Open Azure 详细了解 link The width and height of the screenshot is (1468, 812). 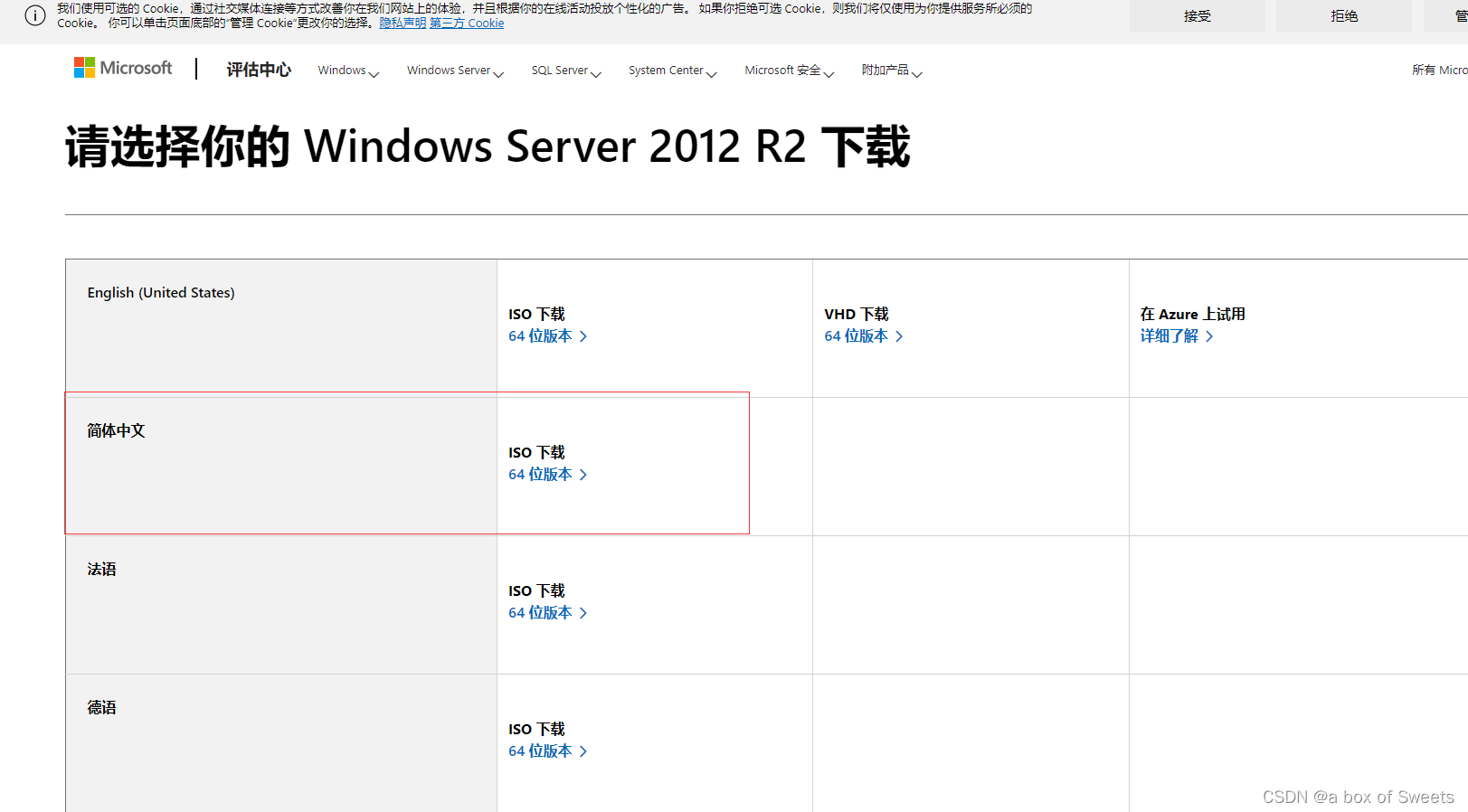click(x=1176, y=335)
